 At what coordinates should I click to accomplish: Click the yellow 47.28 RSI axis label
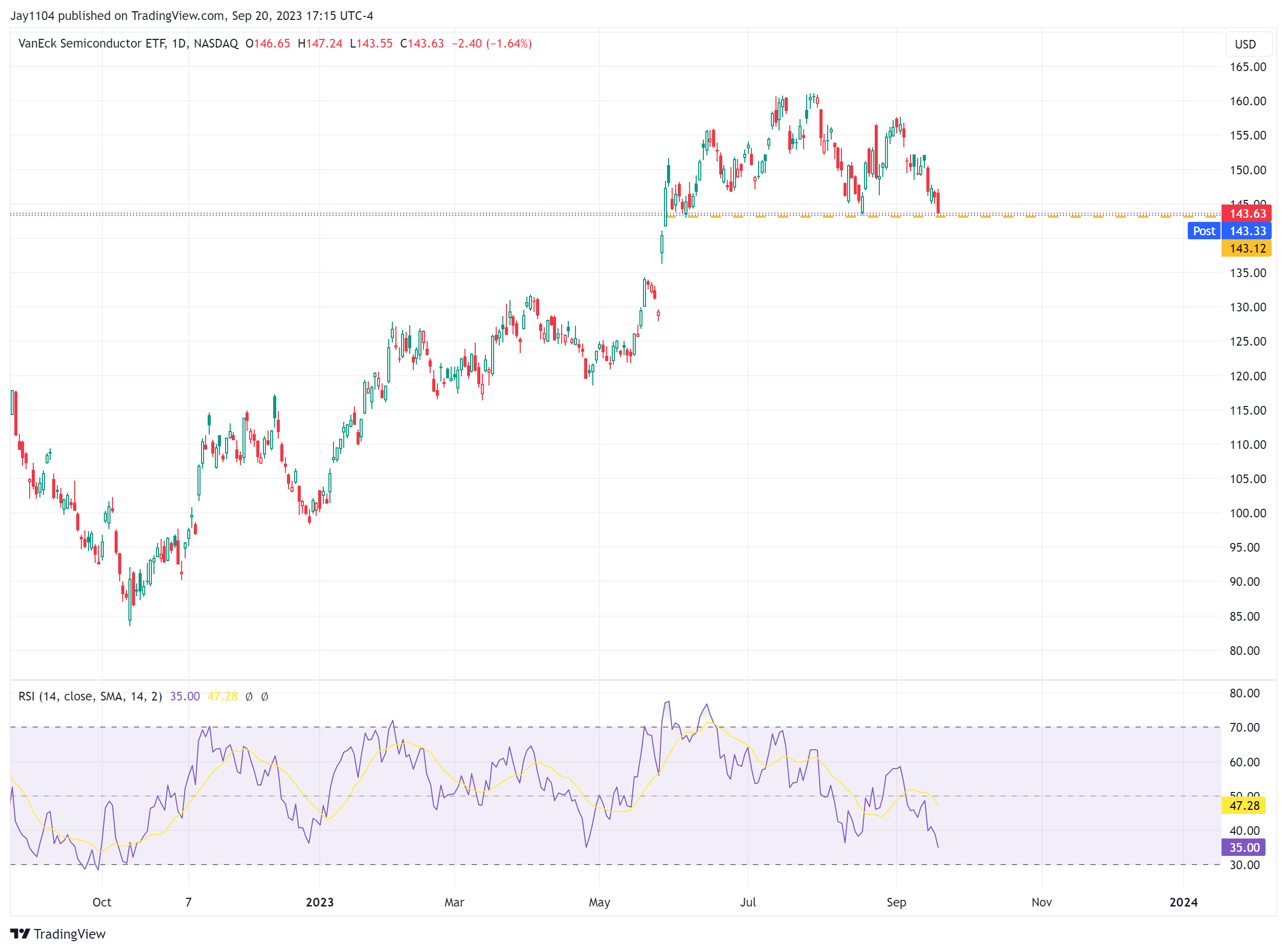1244,805
